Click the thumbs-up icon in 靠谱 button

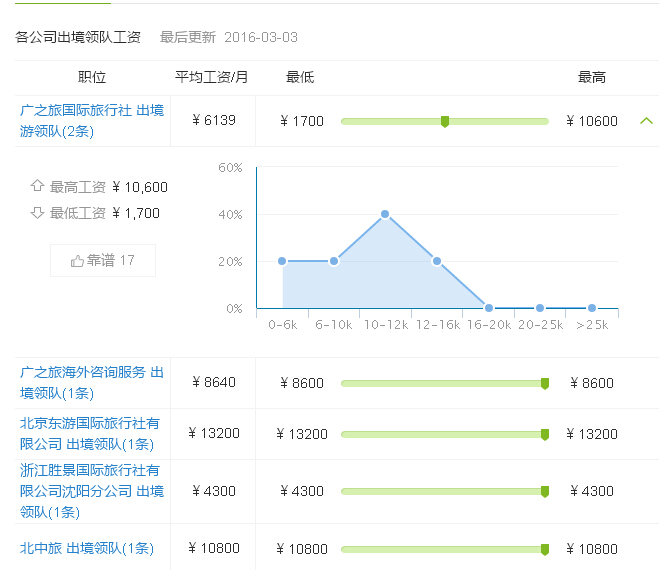(77, 261)
